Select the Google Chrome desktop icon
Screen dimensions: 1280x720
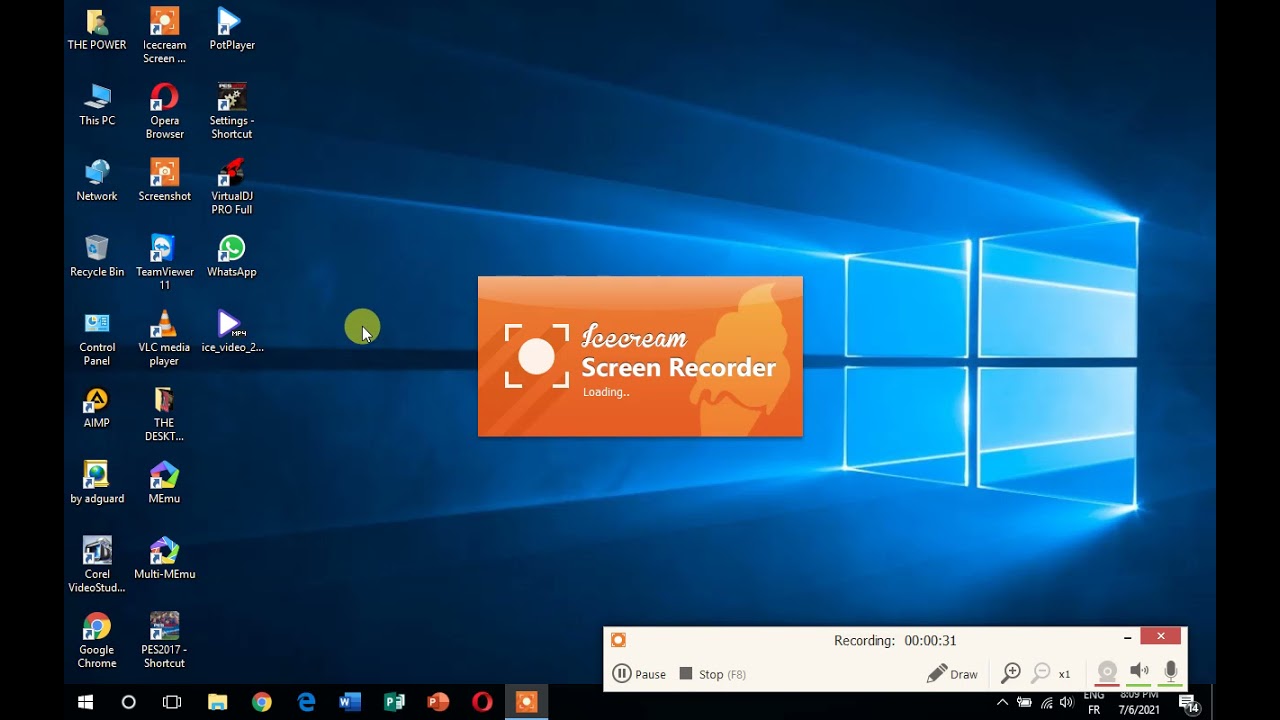[x=97, y=642]
